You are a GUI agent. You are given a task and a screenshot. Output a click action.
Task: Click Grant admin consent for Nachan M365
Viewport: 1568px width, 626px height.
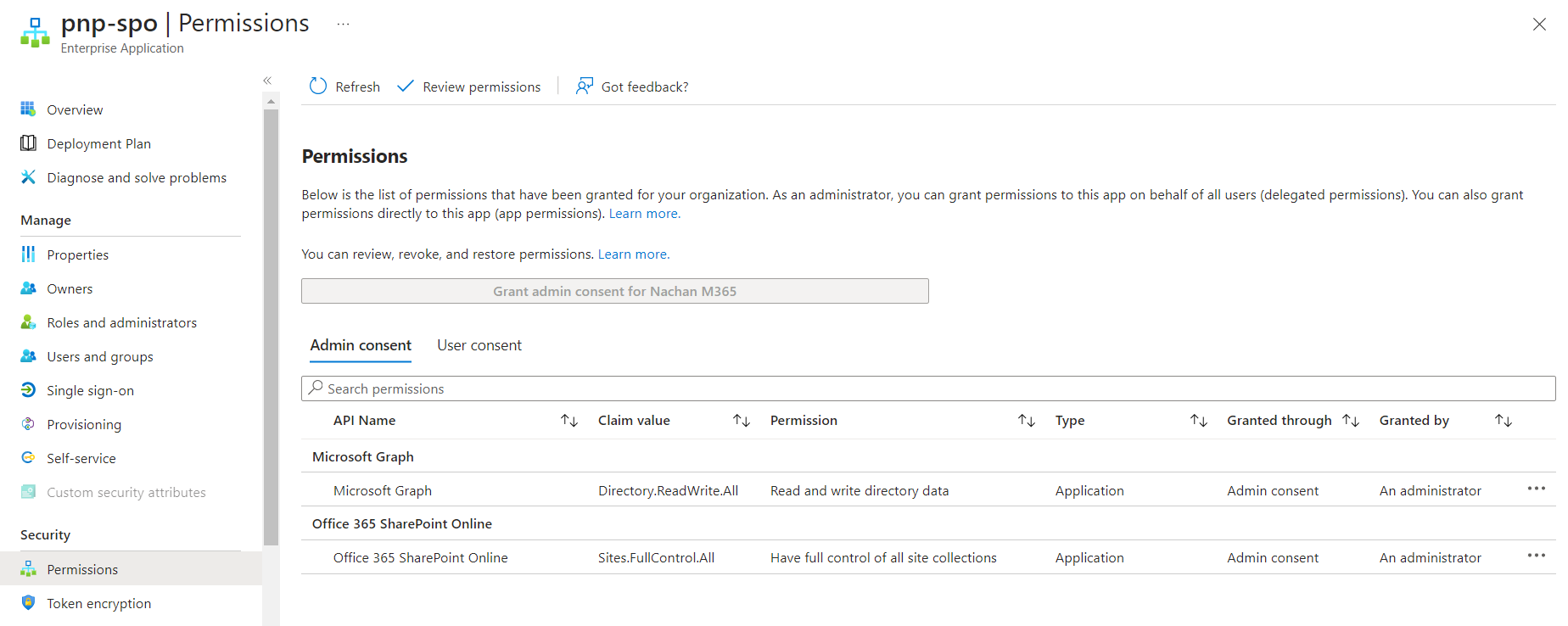(614, 291)
